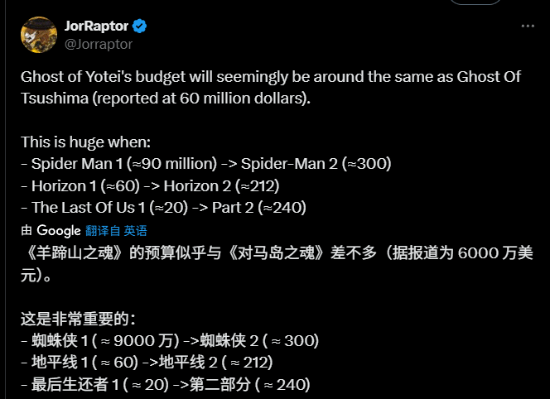This screenshot has height=399, width=550.
Task: Click the 蜘蛛侠 1 translated line
Action: point(170,341)
